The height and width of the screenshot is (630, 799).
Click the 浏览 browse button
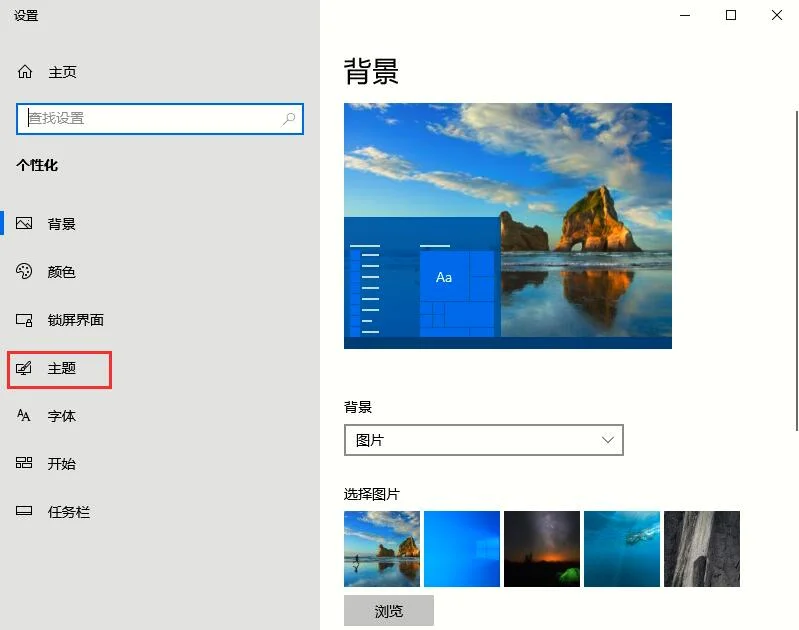(389, 611)
